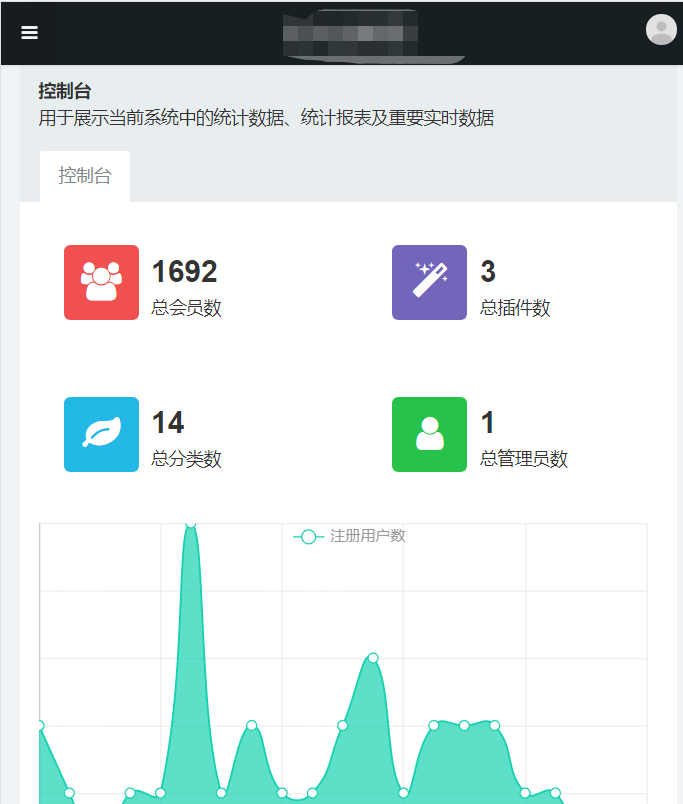Click the 总会员数 label
683x804 pixels.
click(x=186, y=308)
